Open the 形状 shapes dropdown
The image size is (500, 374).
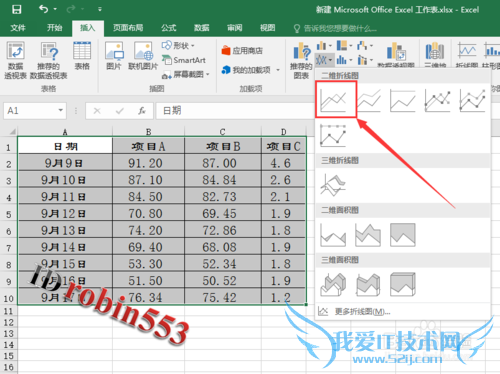tap(178, 45)
